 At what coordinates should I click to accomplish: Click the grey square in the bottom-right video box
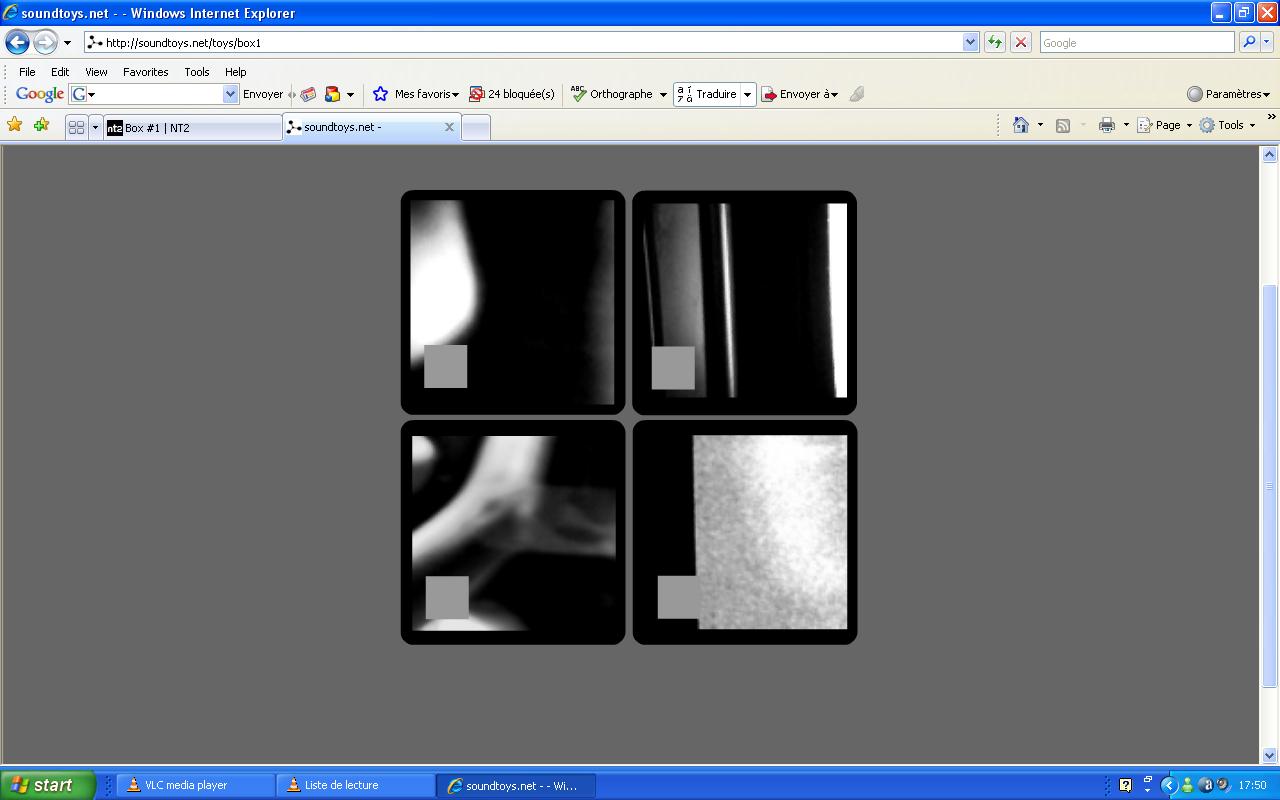pyautogui.click(x=679, y=597)
